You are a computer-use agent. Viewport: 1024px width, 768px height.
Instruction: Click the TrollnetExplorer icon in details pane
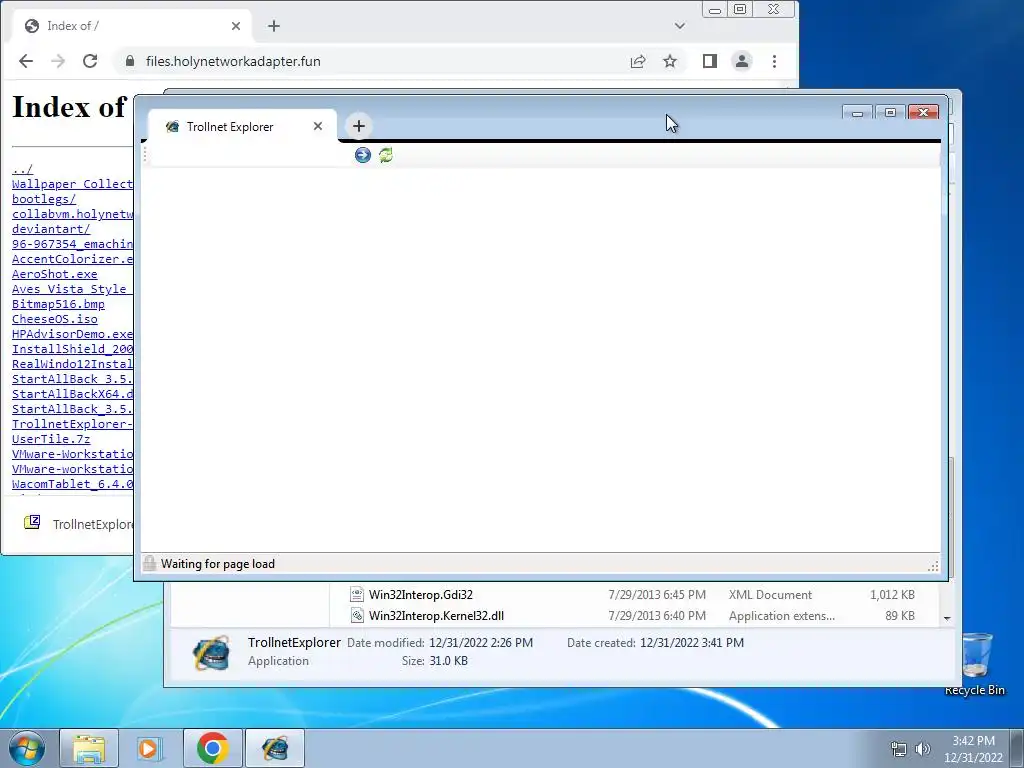212,652
